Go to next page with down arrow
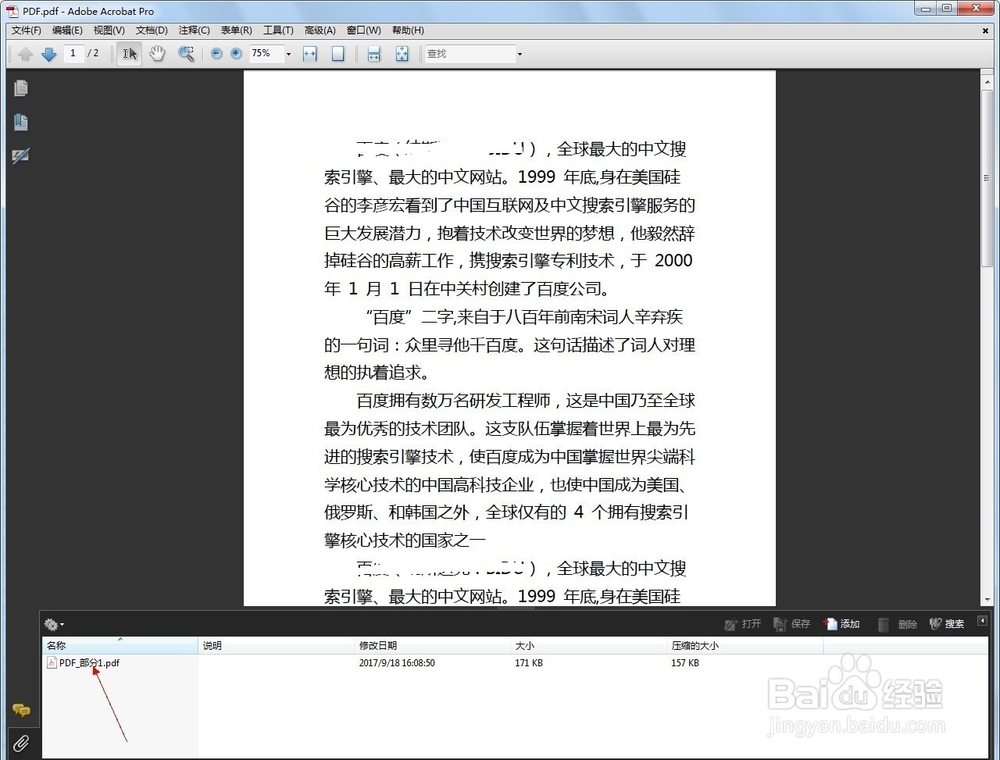 pyautogui.click(x=48, y=54)
